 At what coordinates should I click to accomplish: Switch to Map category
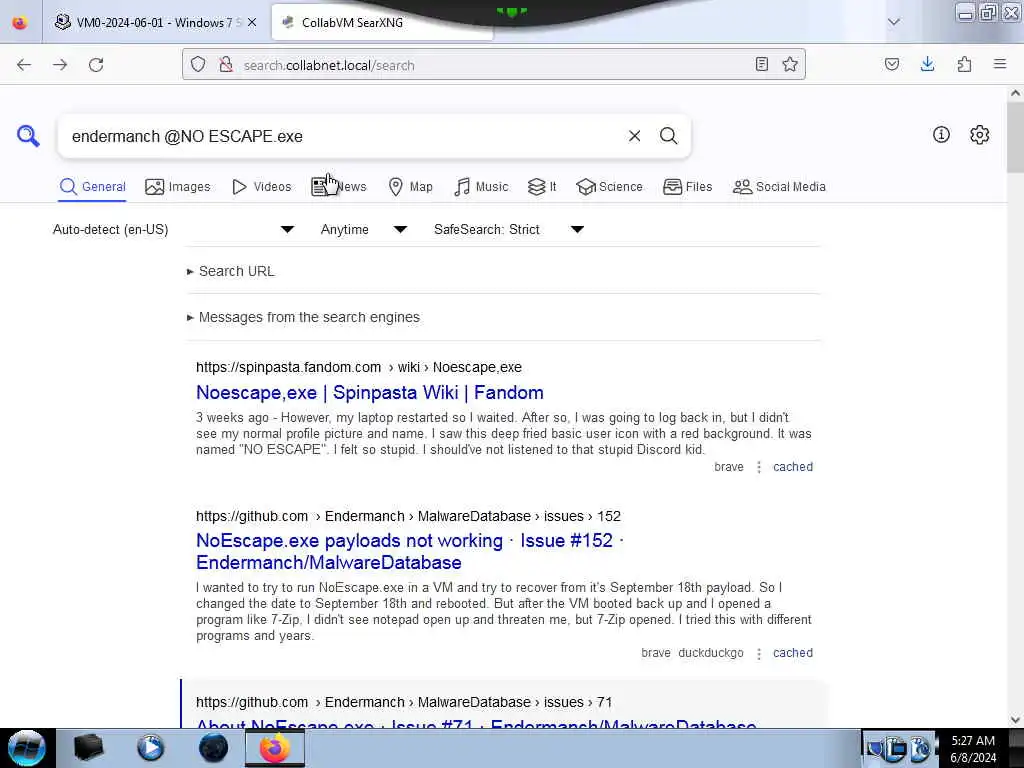(410, 187)
